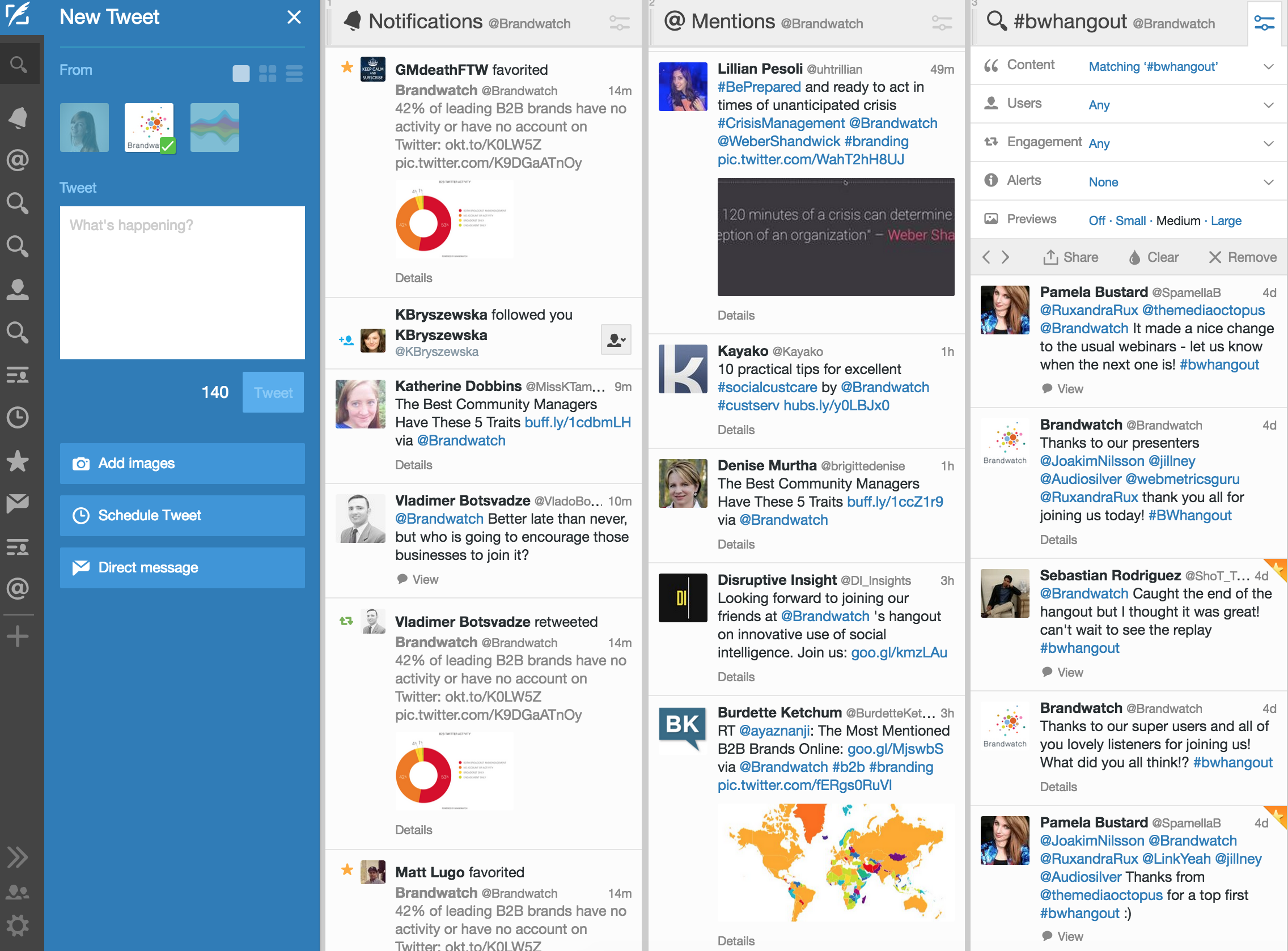Expand the sidebar with double-arrow icon
1288x951 pixels.
pos(18,857)
